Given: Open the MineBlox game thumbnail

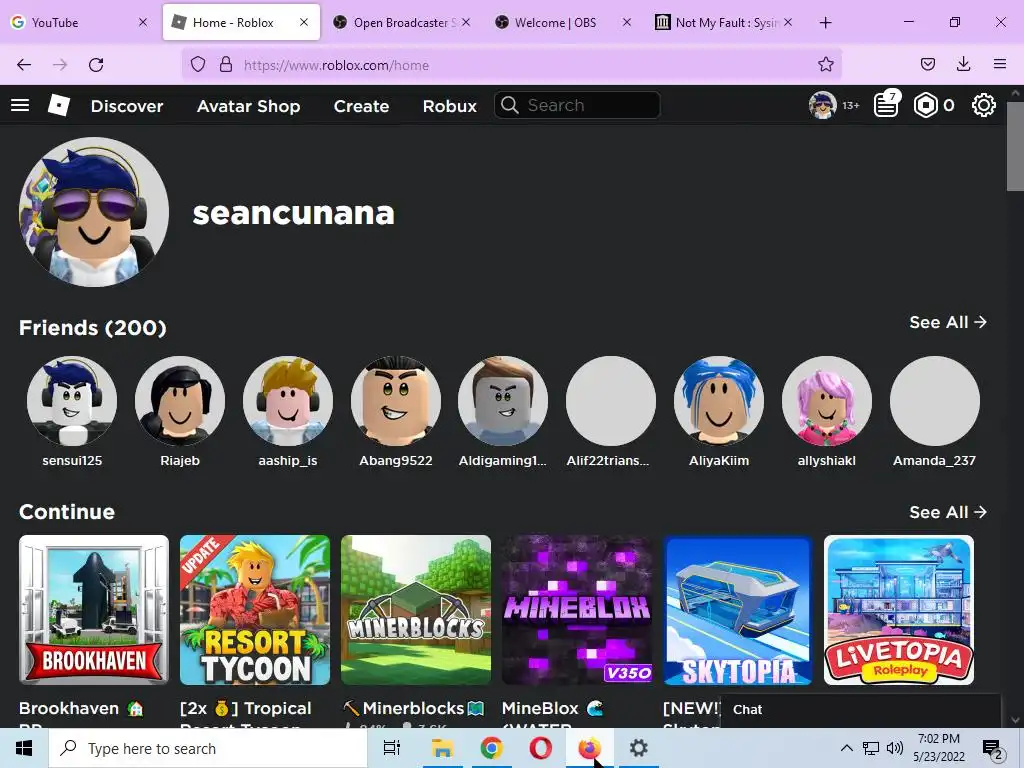Looking at the screenshot, I should point(577,610).
